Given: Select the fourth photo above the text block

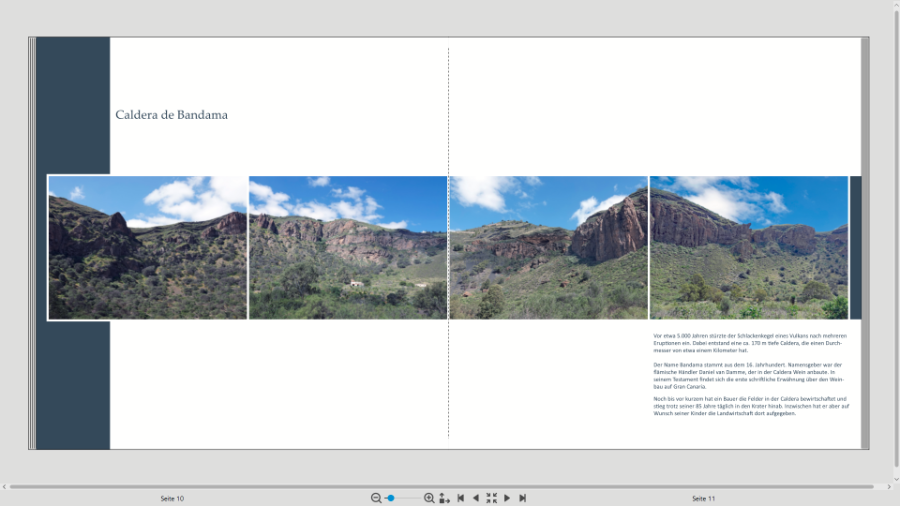Looking at the screenshot, I should [x=749, y=248].
